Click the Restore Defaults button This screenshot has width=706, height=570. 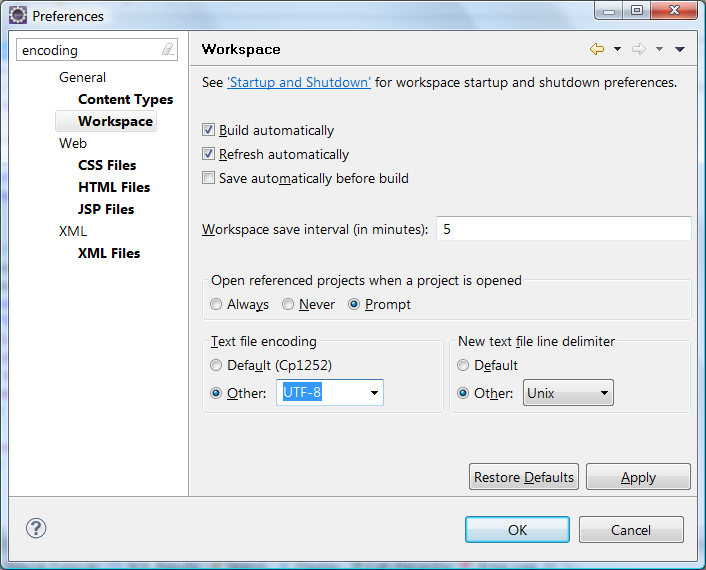pyautogui.click(x=524, y=477)
